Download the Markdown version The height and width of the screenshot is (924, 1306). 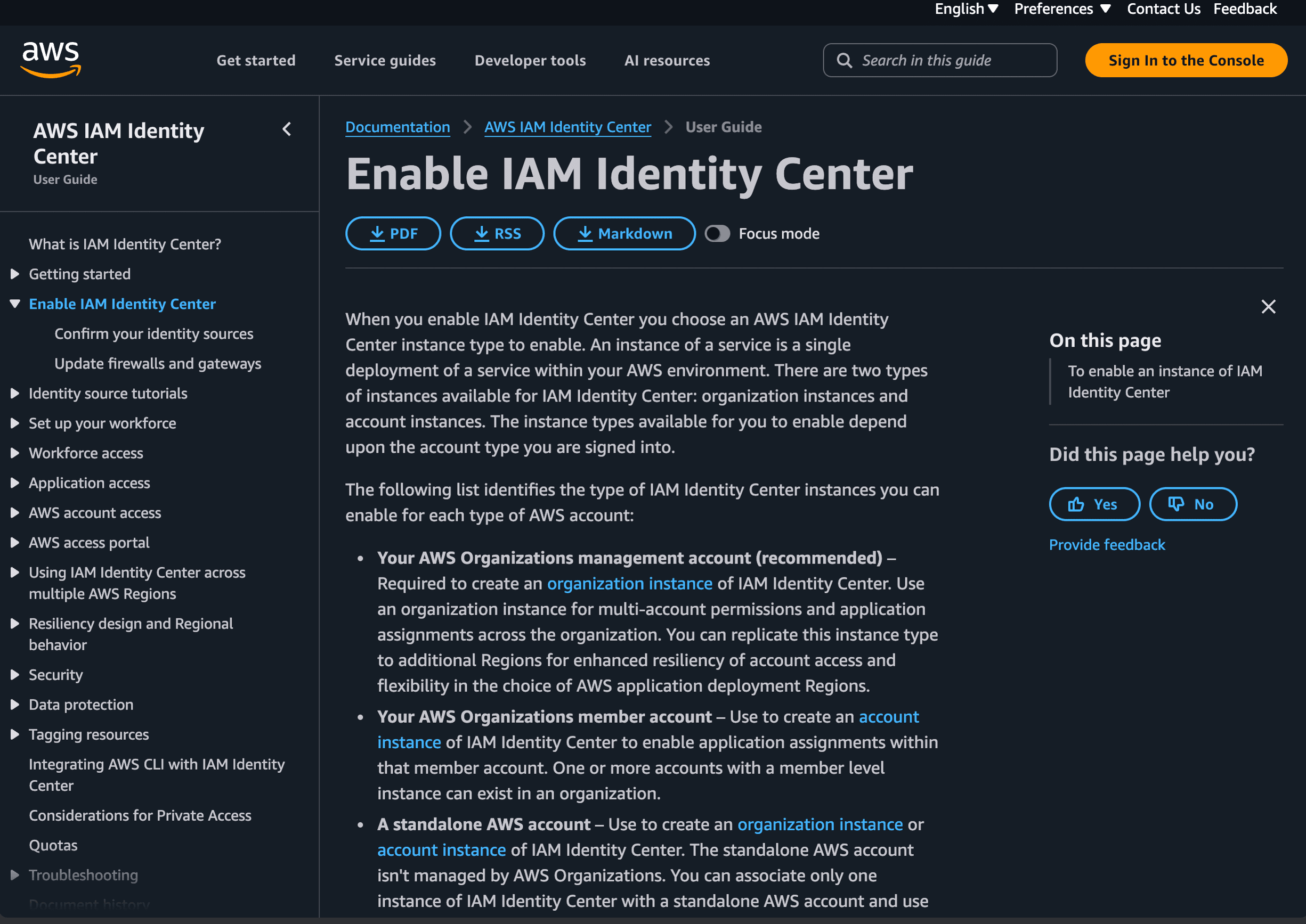[624, 233]
